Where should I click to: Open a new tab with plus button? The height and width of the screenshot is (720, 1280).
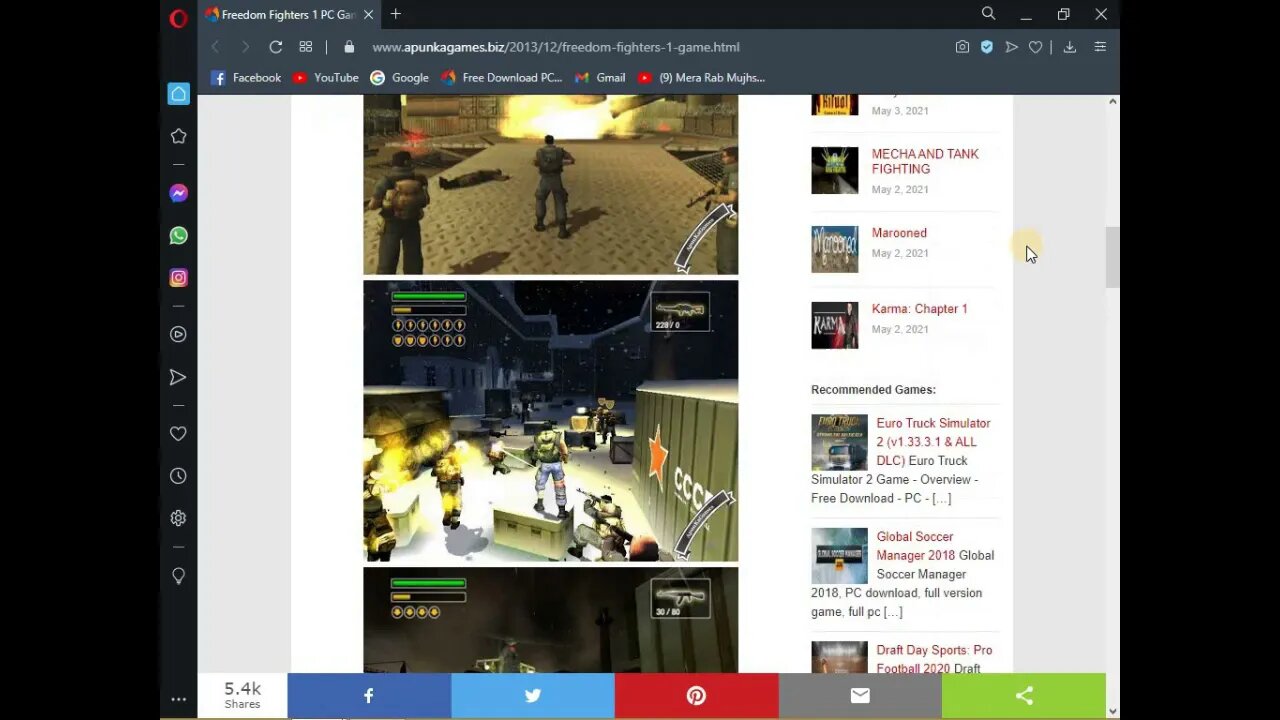coord(396,14)
